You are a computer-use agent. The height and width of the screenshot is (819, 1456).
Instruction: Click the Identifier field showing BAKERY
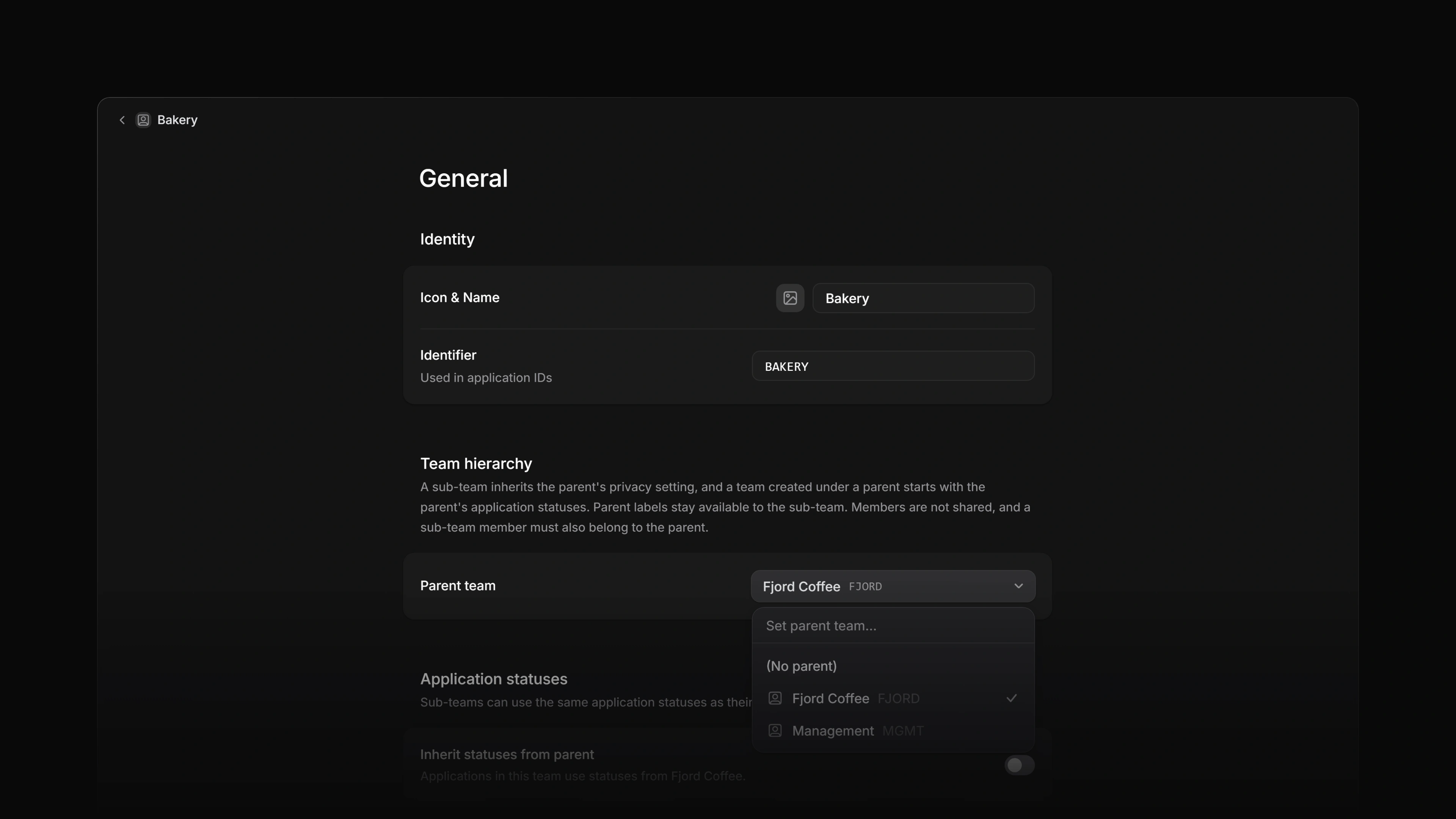point(893,366)
